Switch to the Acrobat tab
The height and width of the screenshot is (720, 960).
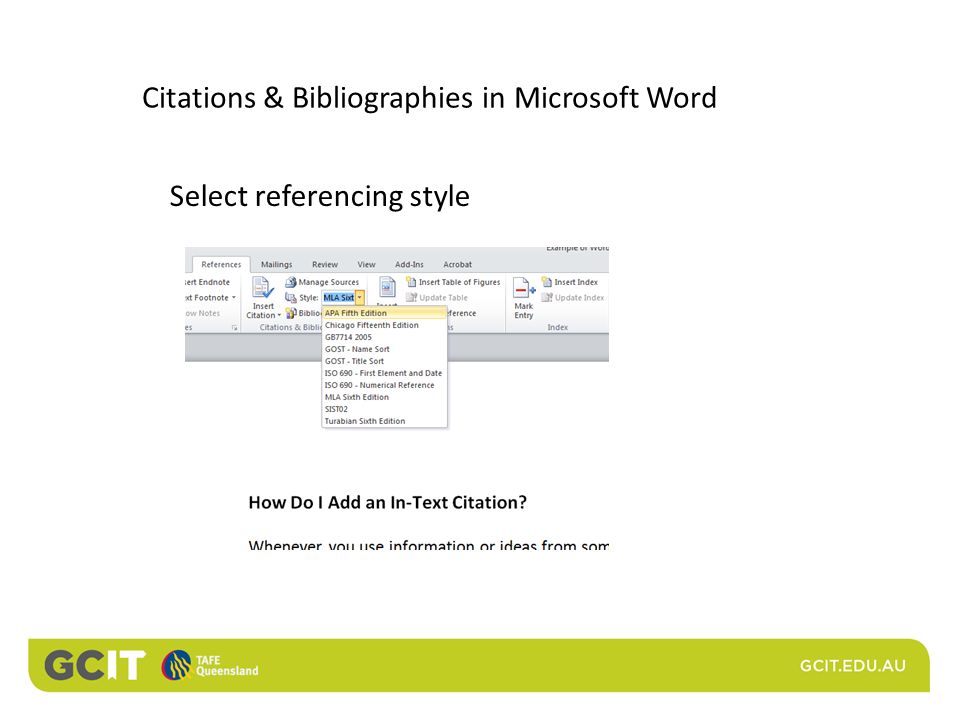(457, 264)
